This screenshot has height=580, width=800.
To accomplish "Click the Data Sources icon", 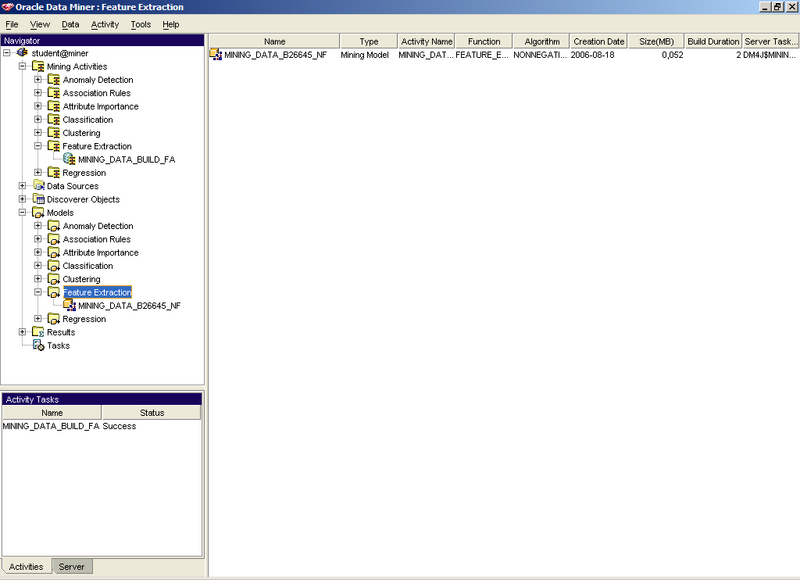I will [x=39, y=186].
